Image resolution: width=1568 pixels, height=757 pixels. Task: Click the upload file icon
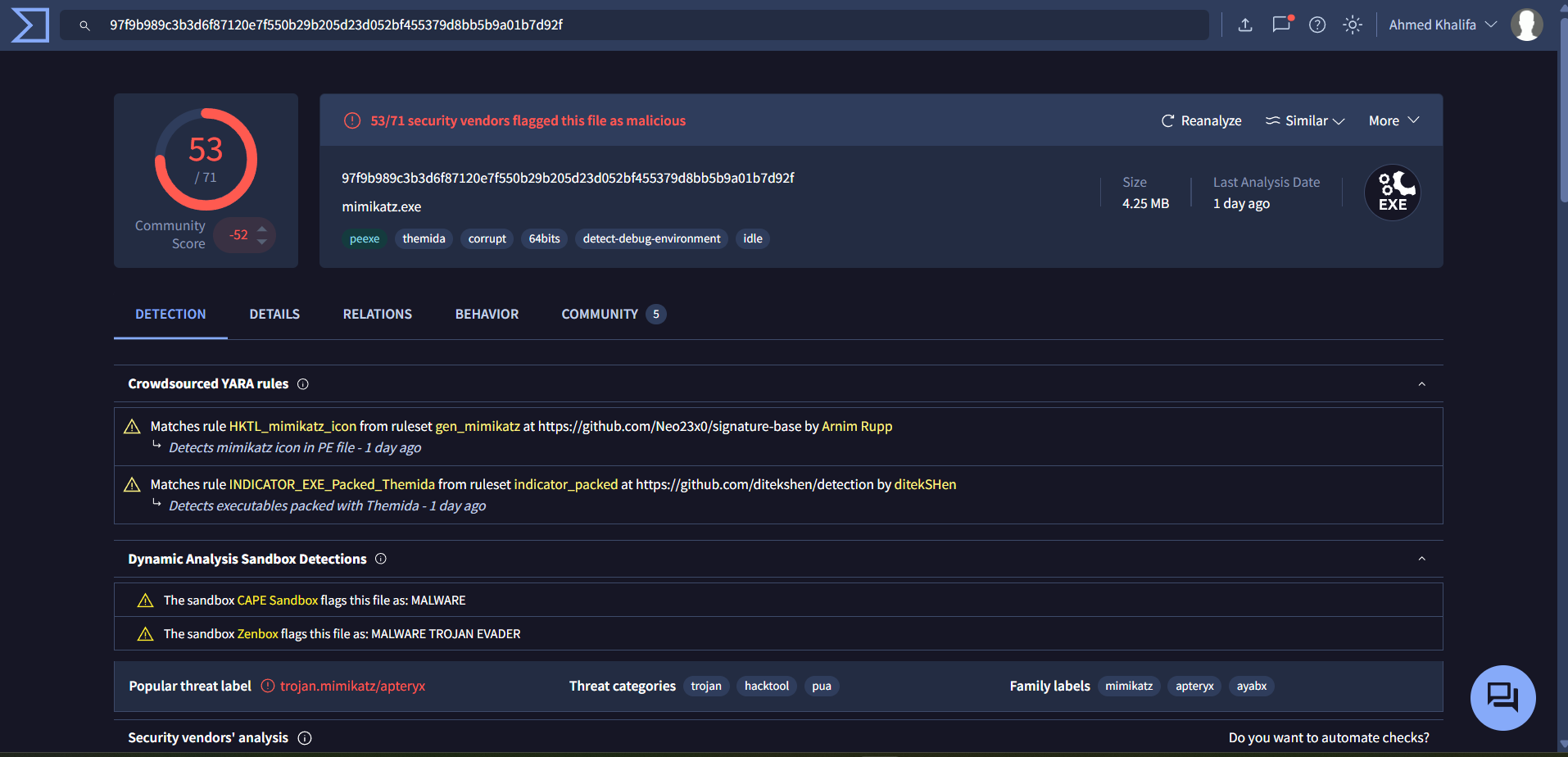coord(1244,25)
